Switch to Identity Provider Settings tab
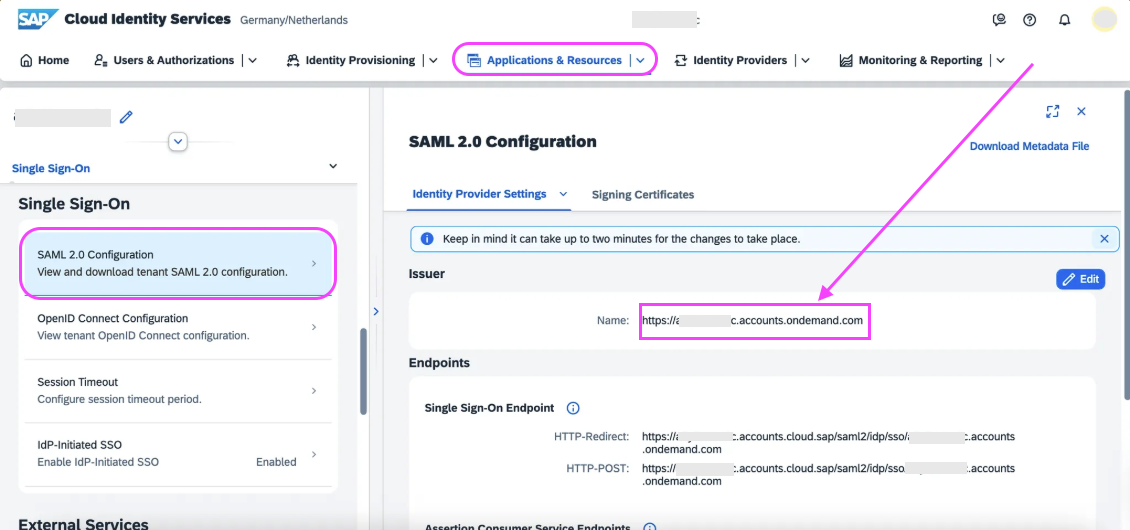 coord(479,194)
